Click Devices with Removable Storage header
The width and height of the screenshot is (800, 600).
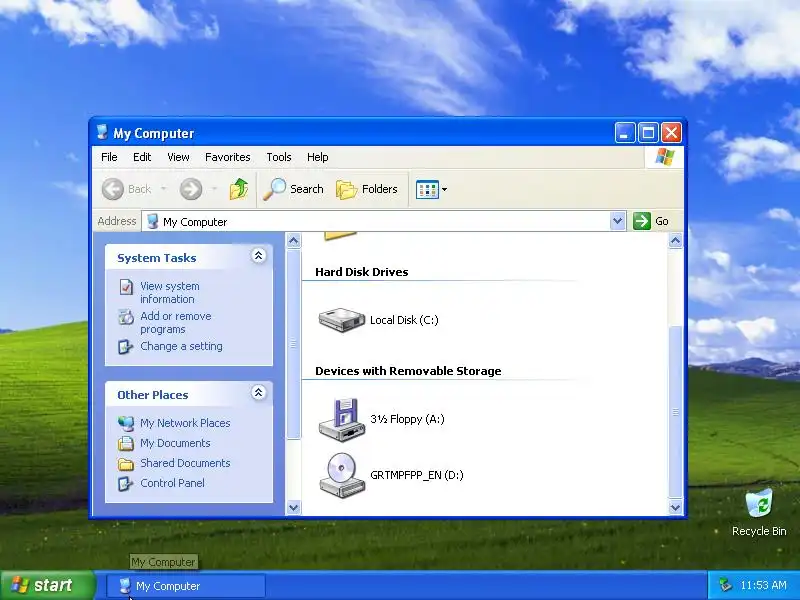(408, 371)
